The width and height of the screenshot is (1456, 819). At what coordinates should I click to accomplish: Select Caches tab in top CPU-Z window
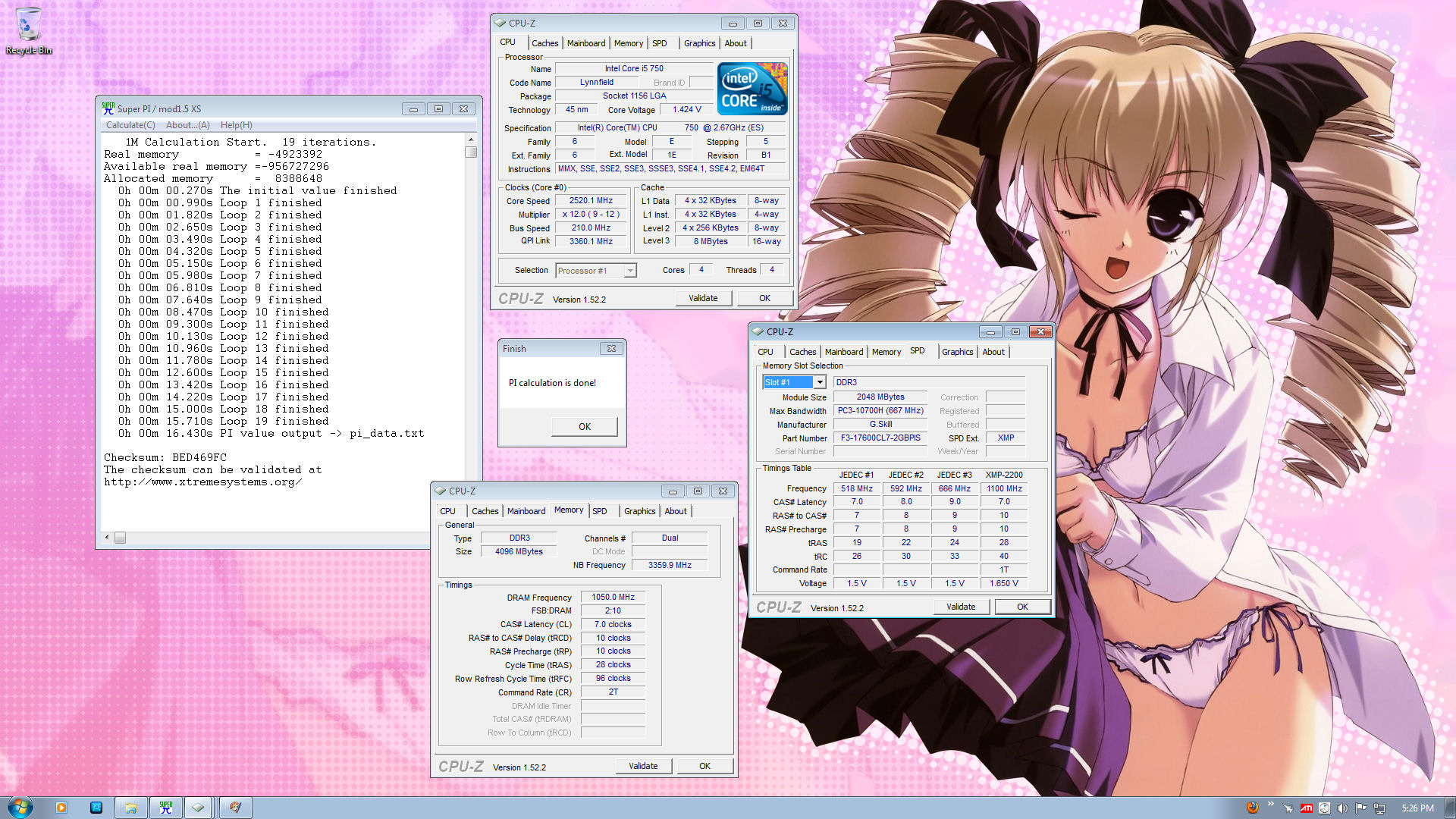tap(544, 43)
